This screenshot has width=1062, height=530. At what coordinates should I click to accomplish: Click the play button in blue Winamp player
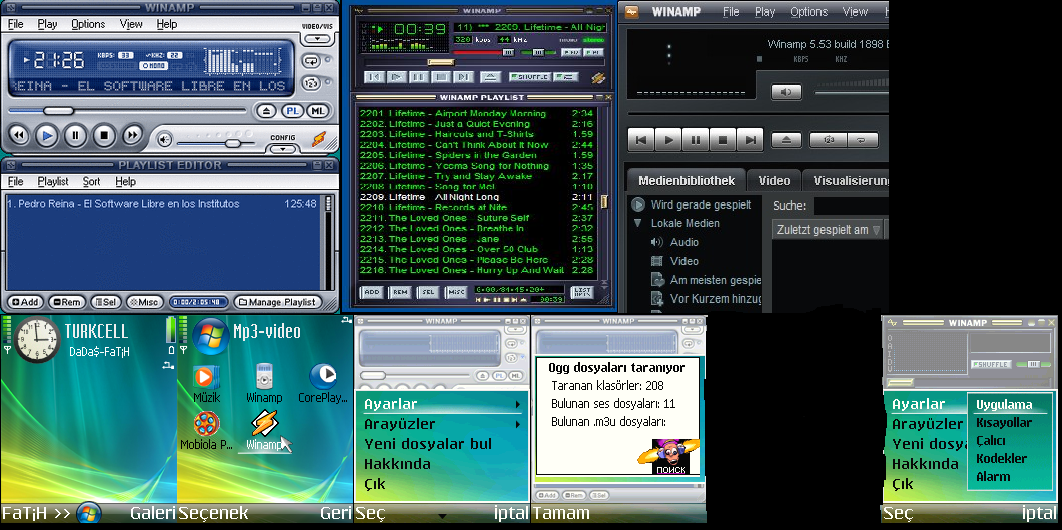point(47,135)
